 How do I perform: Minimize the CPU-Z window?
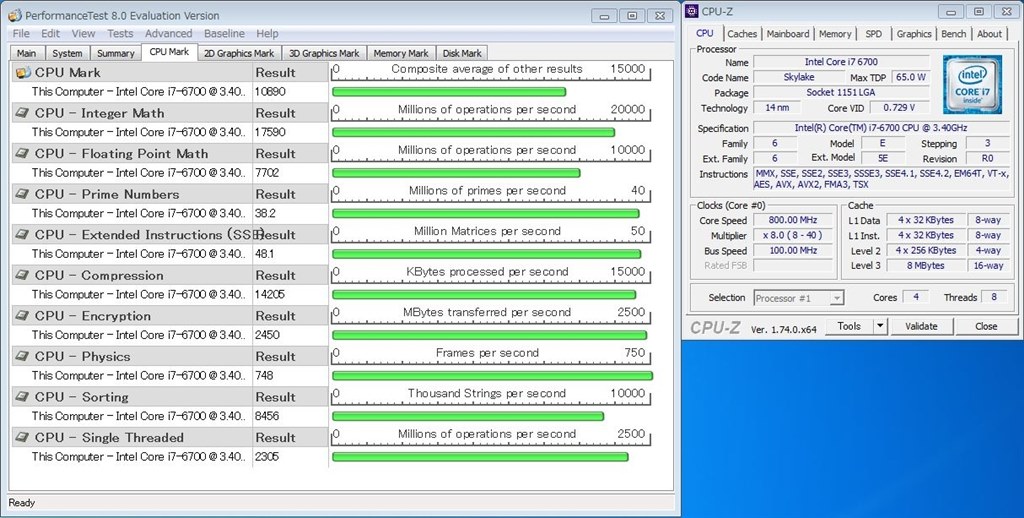(952, 11)
